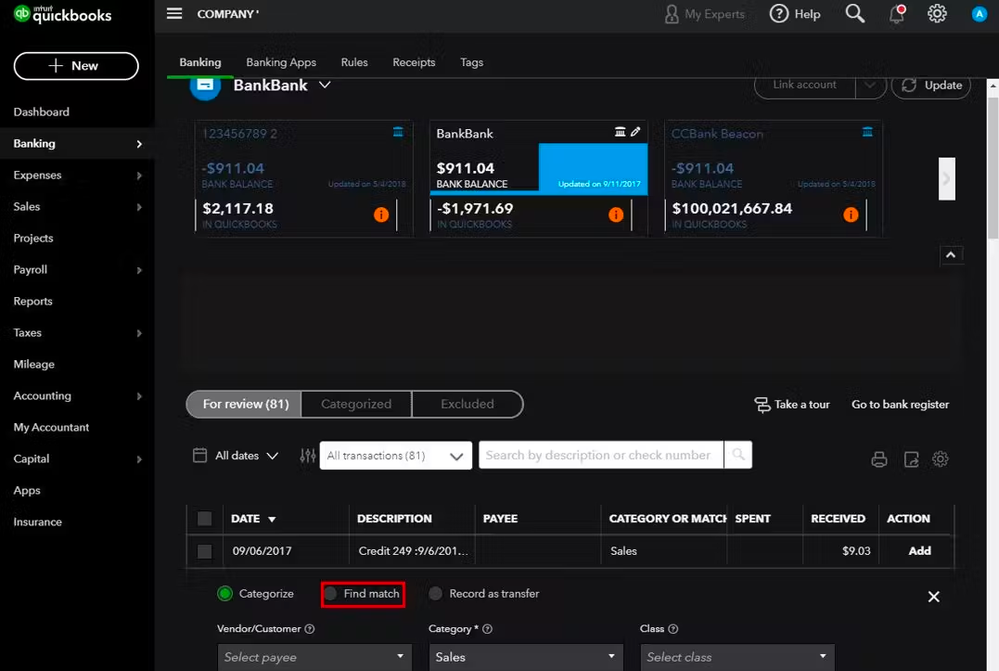
Task: Open the Select class dropdown
Action: click(x=737, y=657)
